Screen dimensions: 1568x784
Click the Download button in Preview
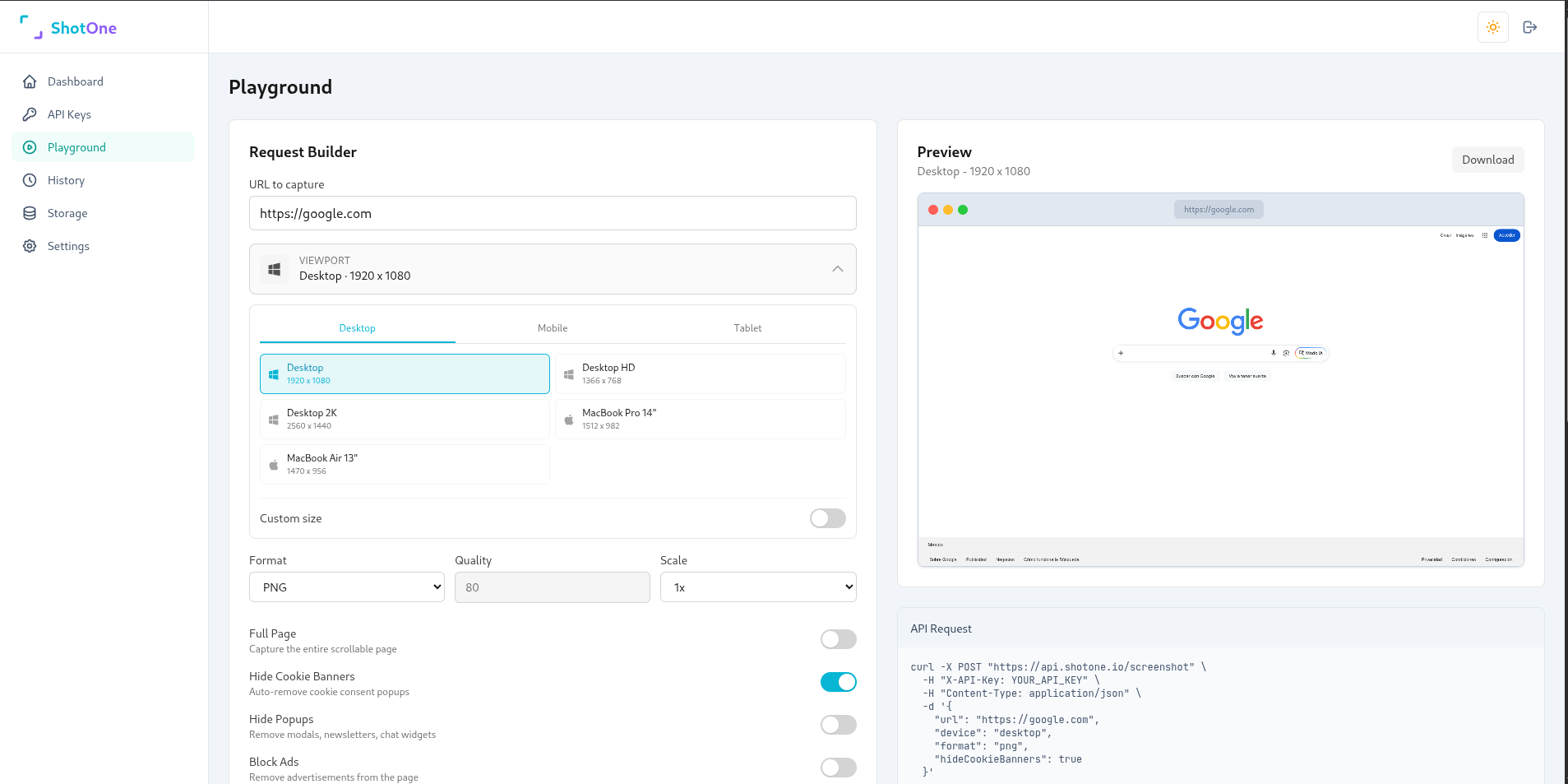1487,160
